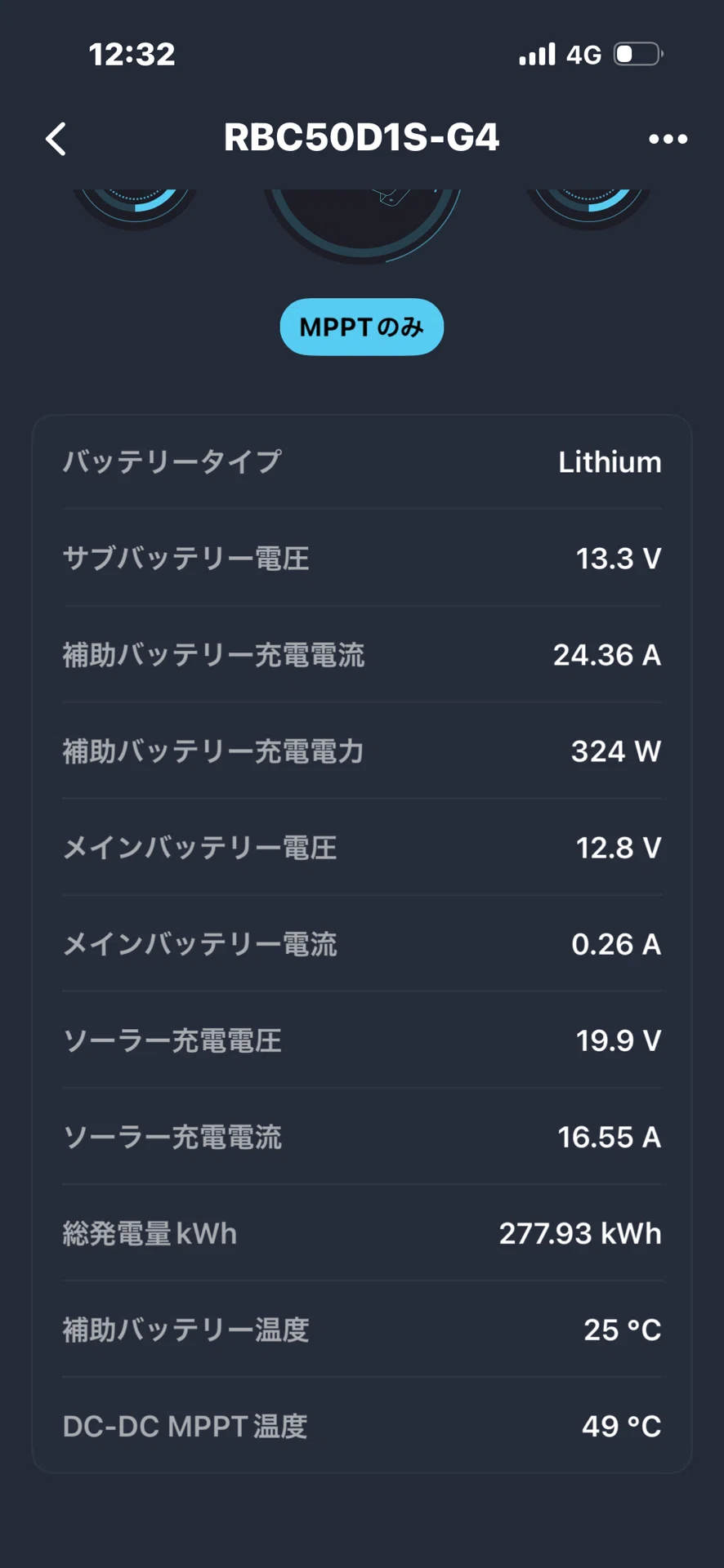Tap the battery status icon
The height and width of the screenshot is (1568, 724).
(x=638, y=55)
